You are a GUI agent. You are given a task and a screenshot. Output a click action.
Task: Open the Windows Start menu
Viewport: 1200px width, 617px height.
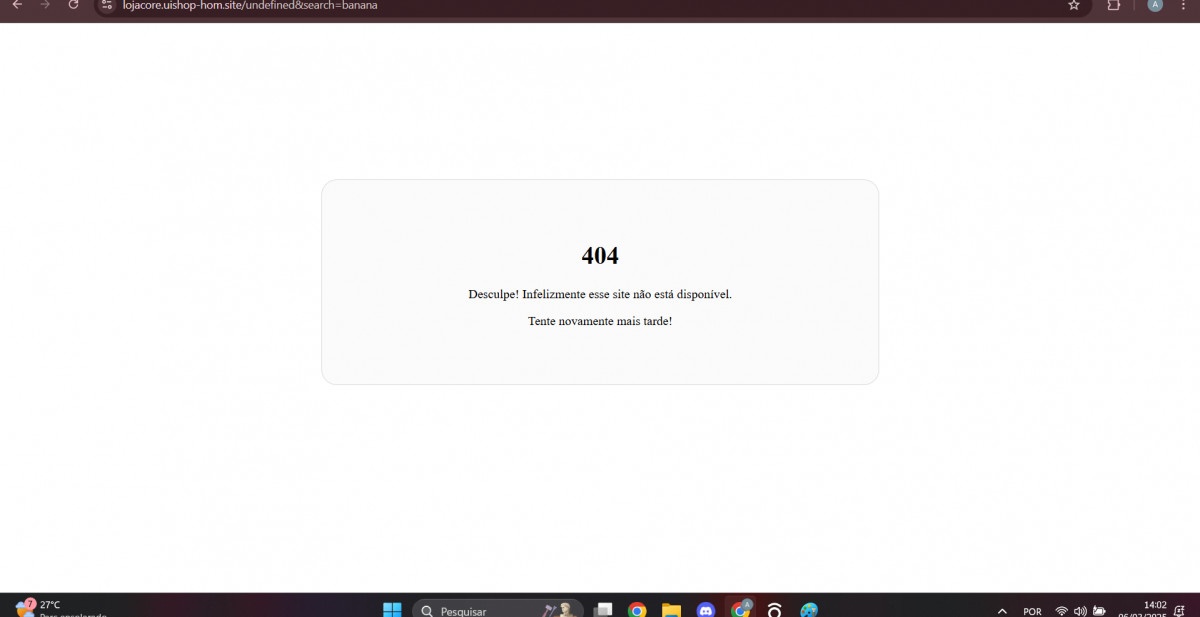click(392, 609)
